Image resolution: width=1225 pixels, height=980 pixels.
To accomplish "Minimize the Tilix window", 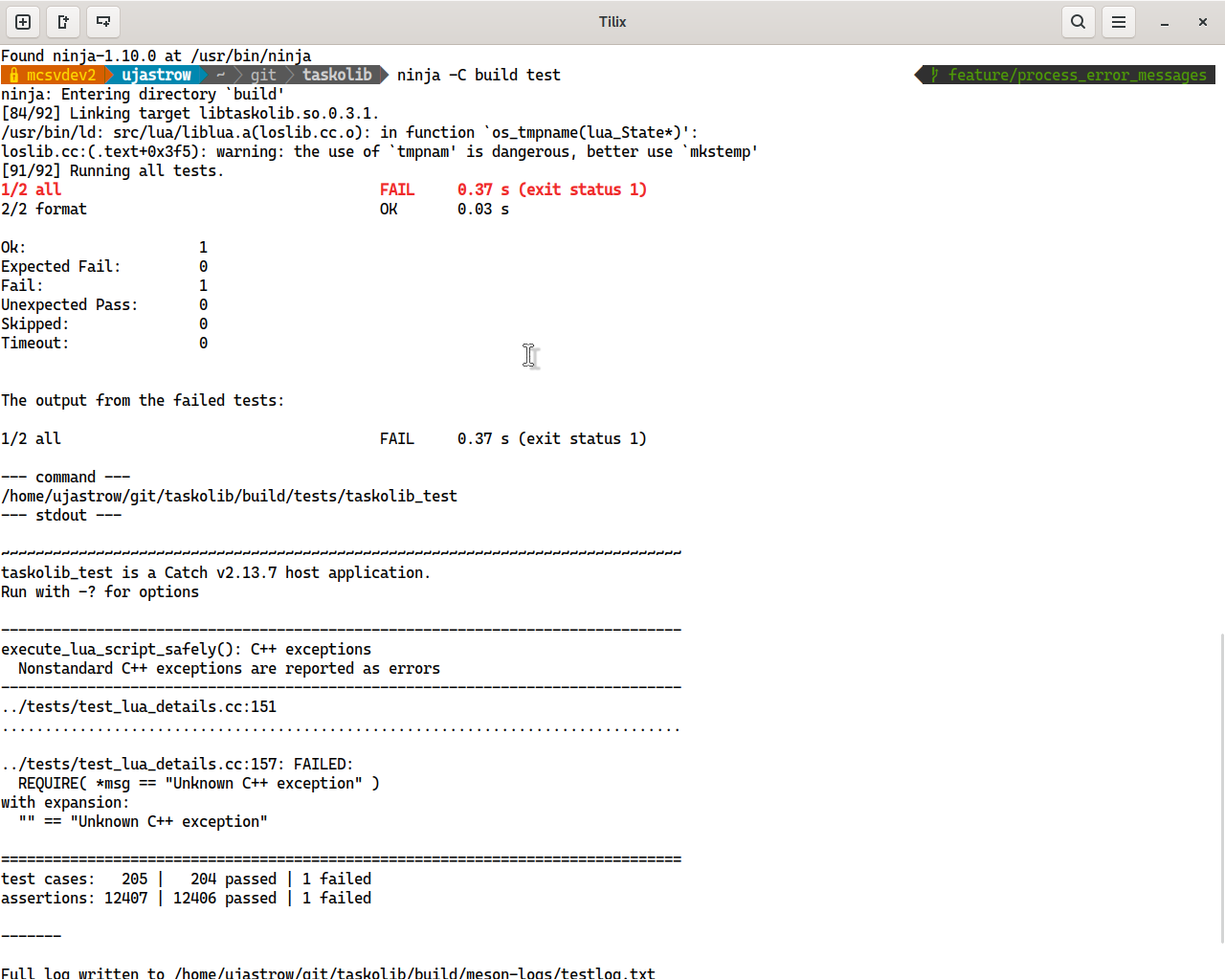I will click(x=1165, y=22).
